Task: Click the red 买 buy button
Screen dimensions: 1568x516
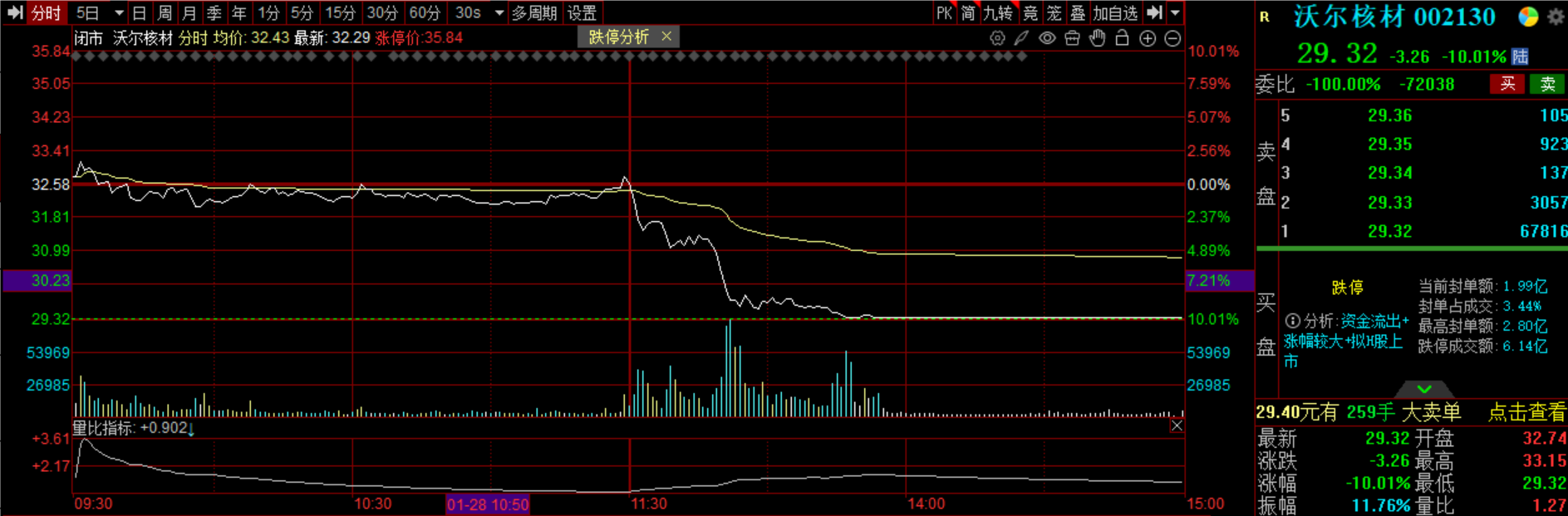Action: coord(1507,84)
